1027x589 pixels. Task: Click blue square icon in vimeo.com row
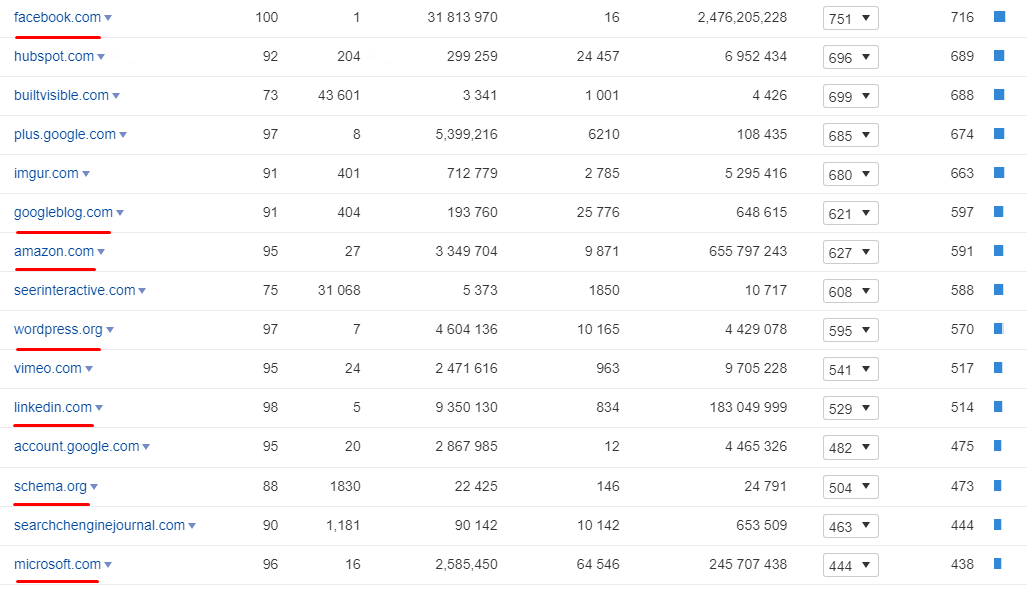pos(998,368)
